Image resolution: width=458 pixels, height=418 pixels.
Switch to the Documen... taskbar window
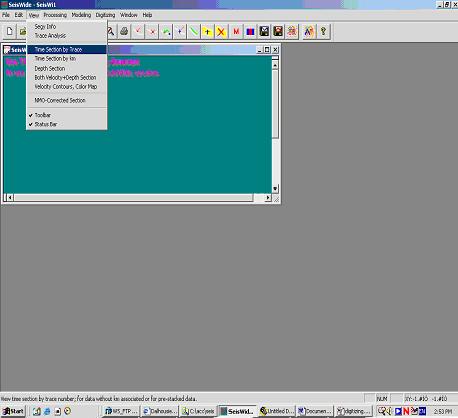click(315, 411)
